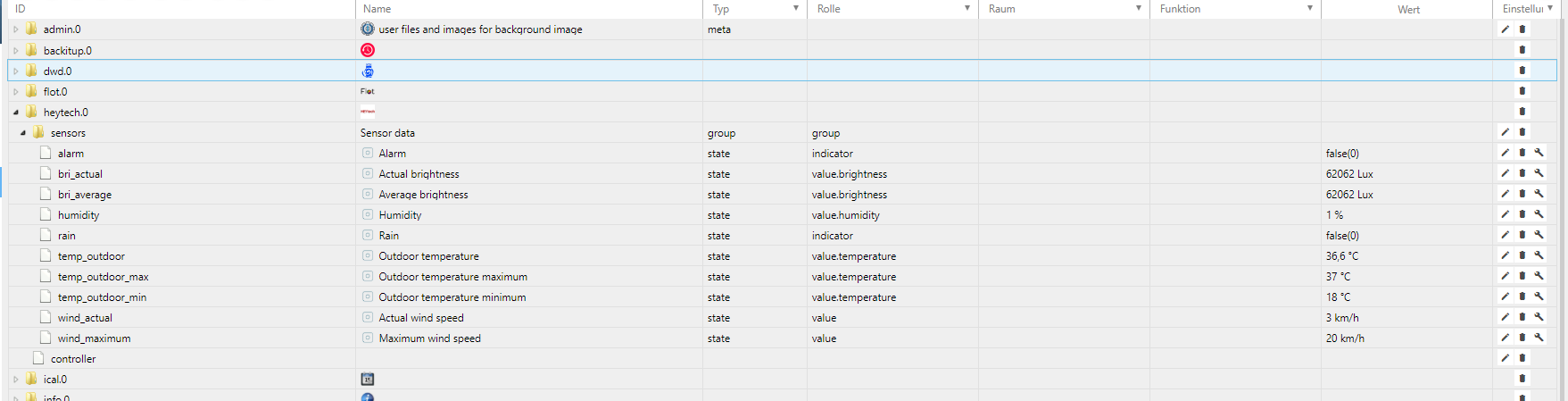Viewport: 1568px width, 401px height.
Task: Expand the admin.0 folder
Action: [x=16, y=29]
